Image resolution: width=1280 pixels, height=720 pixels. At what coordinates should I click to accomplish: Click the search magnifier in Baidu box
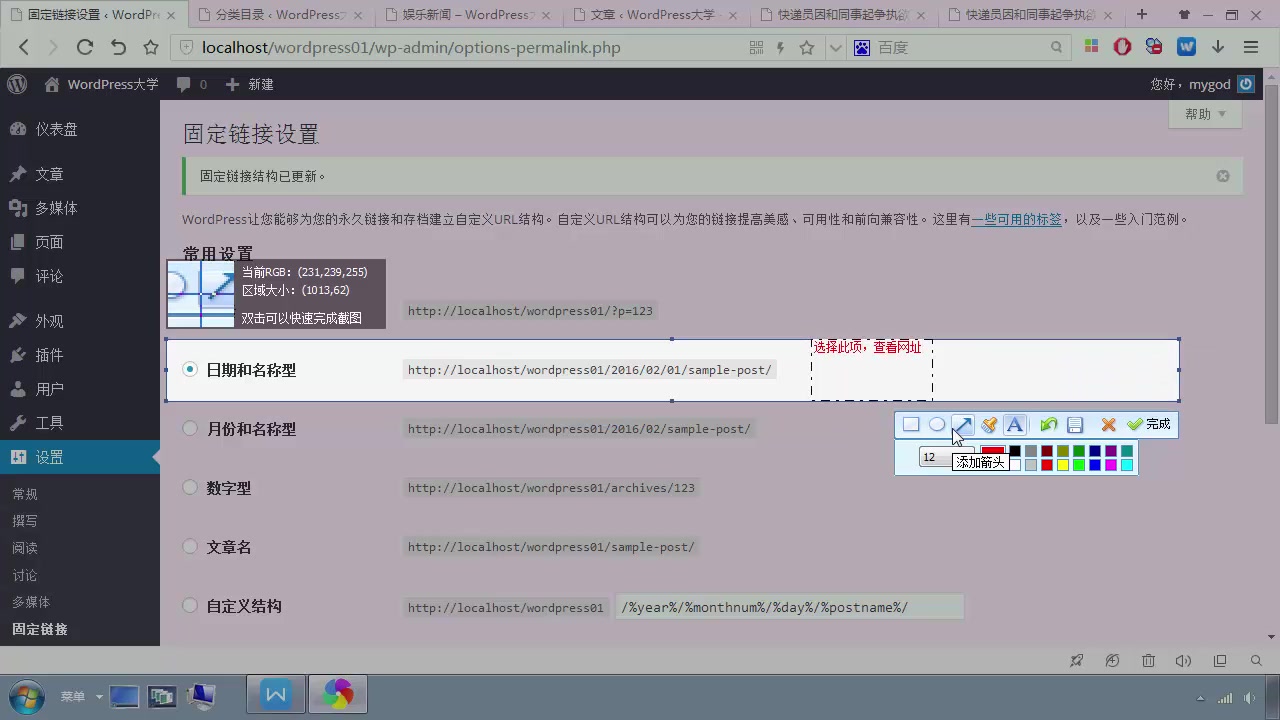coord(1057,47)
